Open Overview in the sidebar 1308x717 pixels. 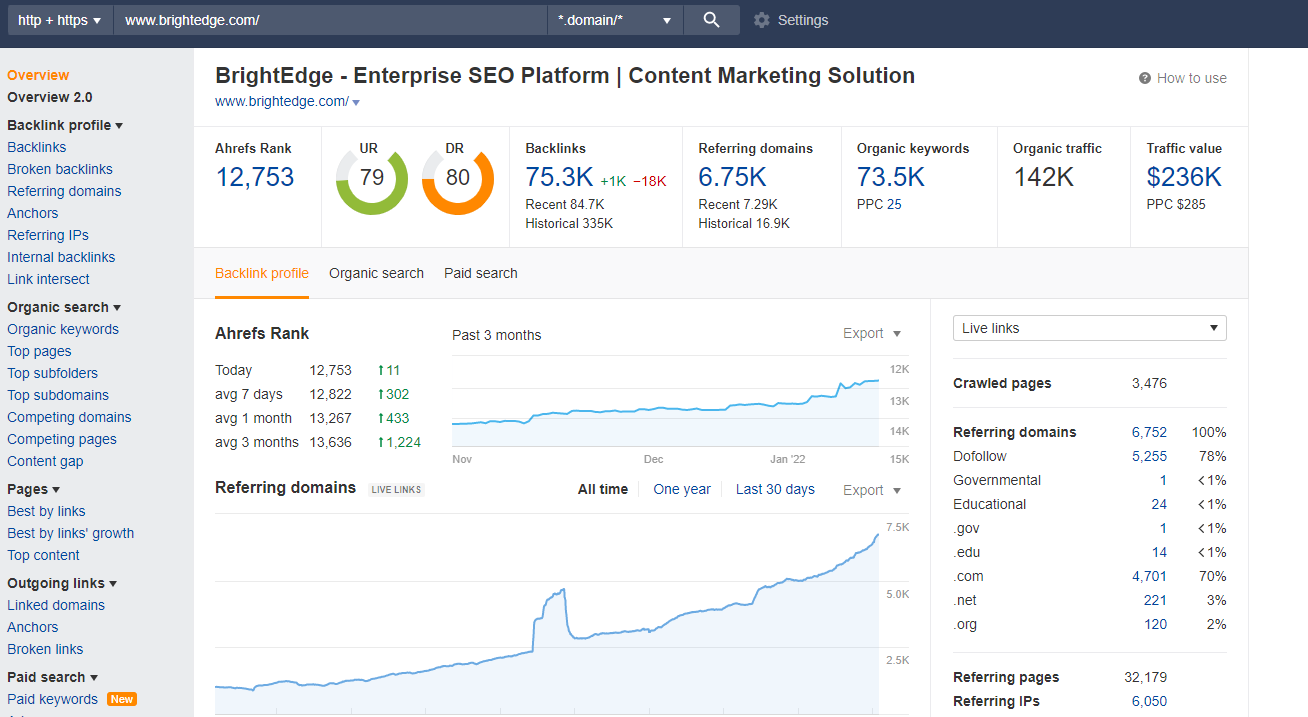tap(38, 75)
